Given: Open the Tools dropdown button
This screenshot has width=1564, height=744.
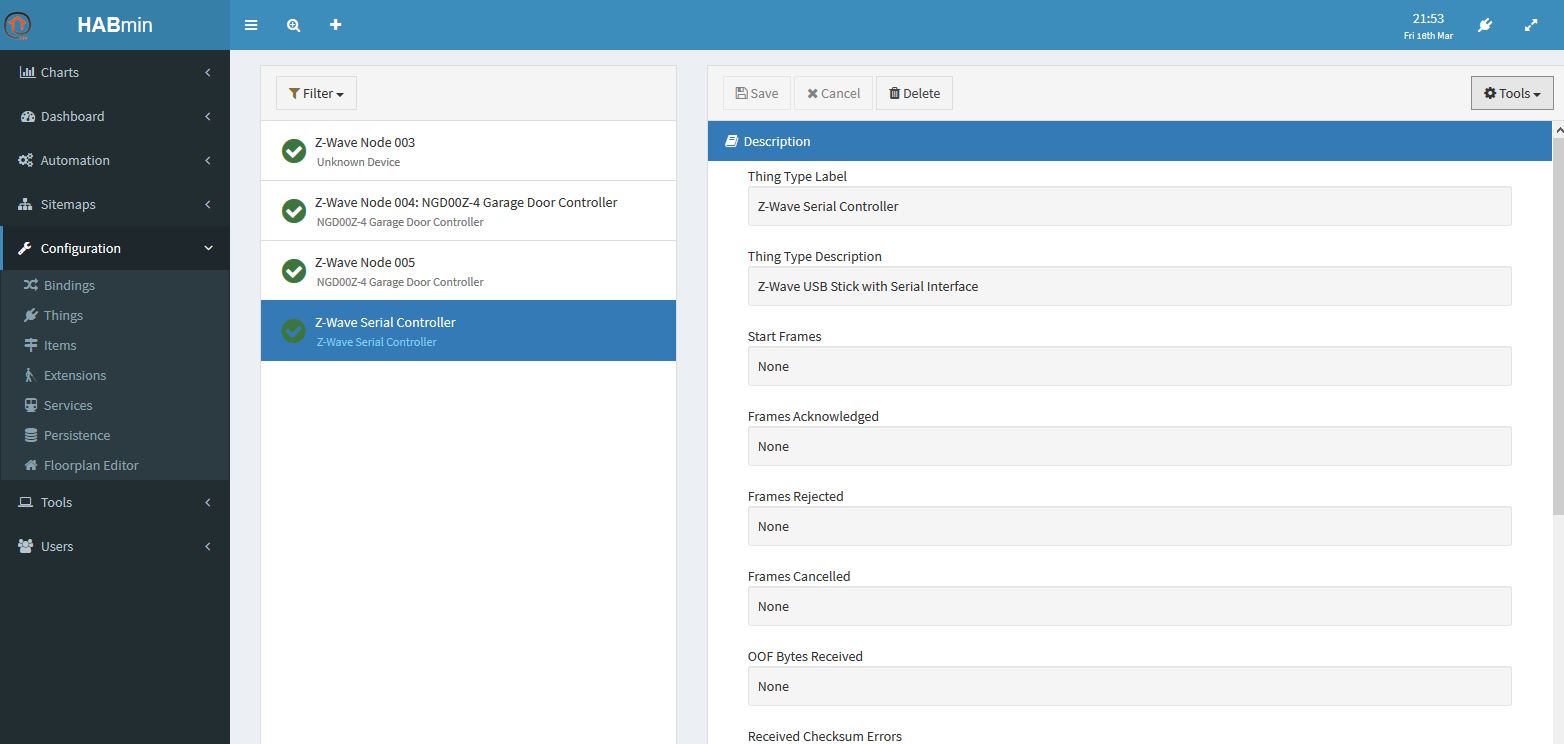Looking at the screenshot, I should tap(1511, 93).
